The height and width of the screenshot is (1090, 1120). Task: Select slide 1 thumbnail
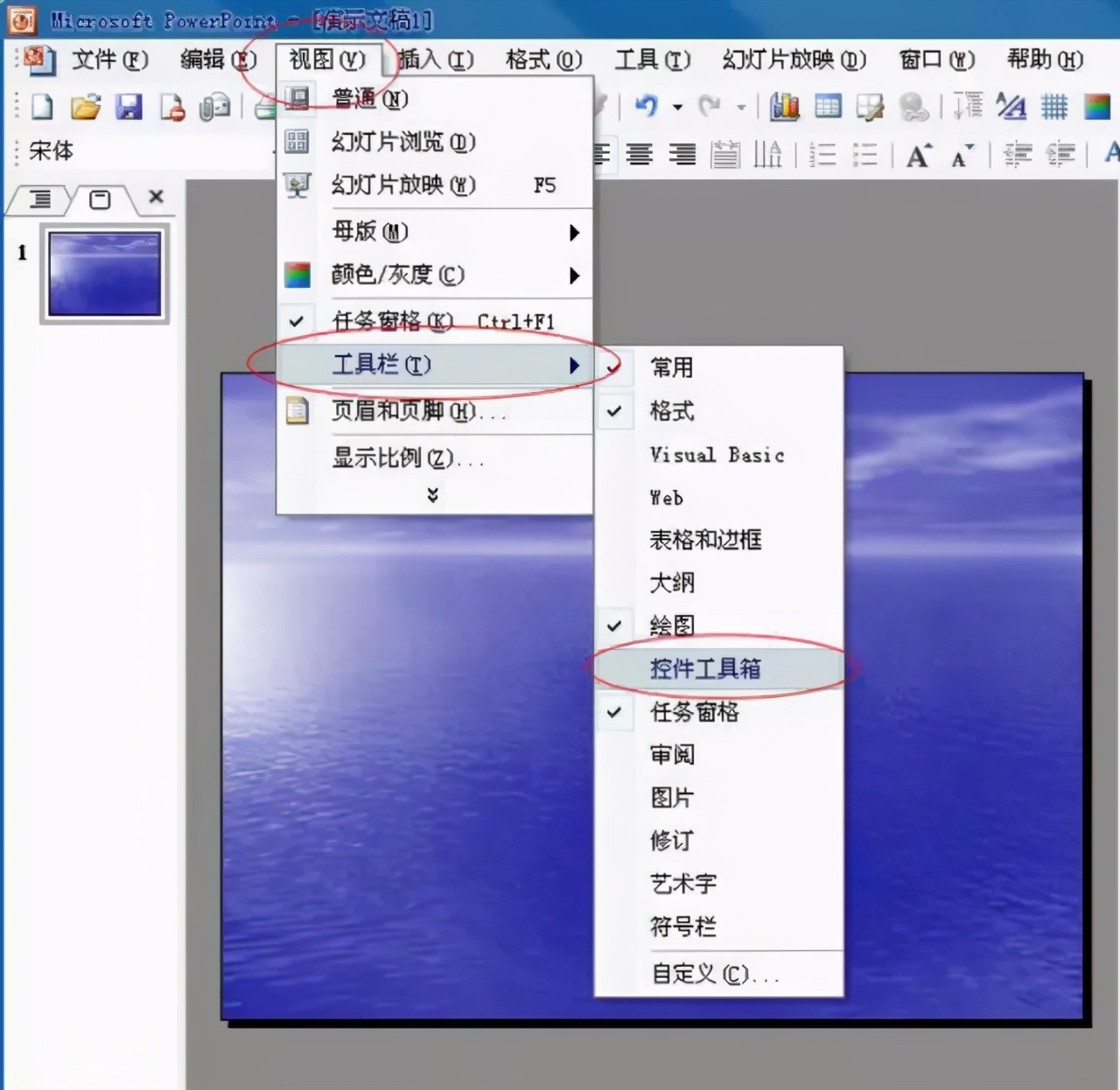point(105,273)
